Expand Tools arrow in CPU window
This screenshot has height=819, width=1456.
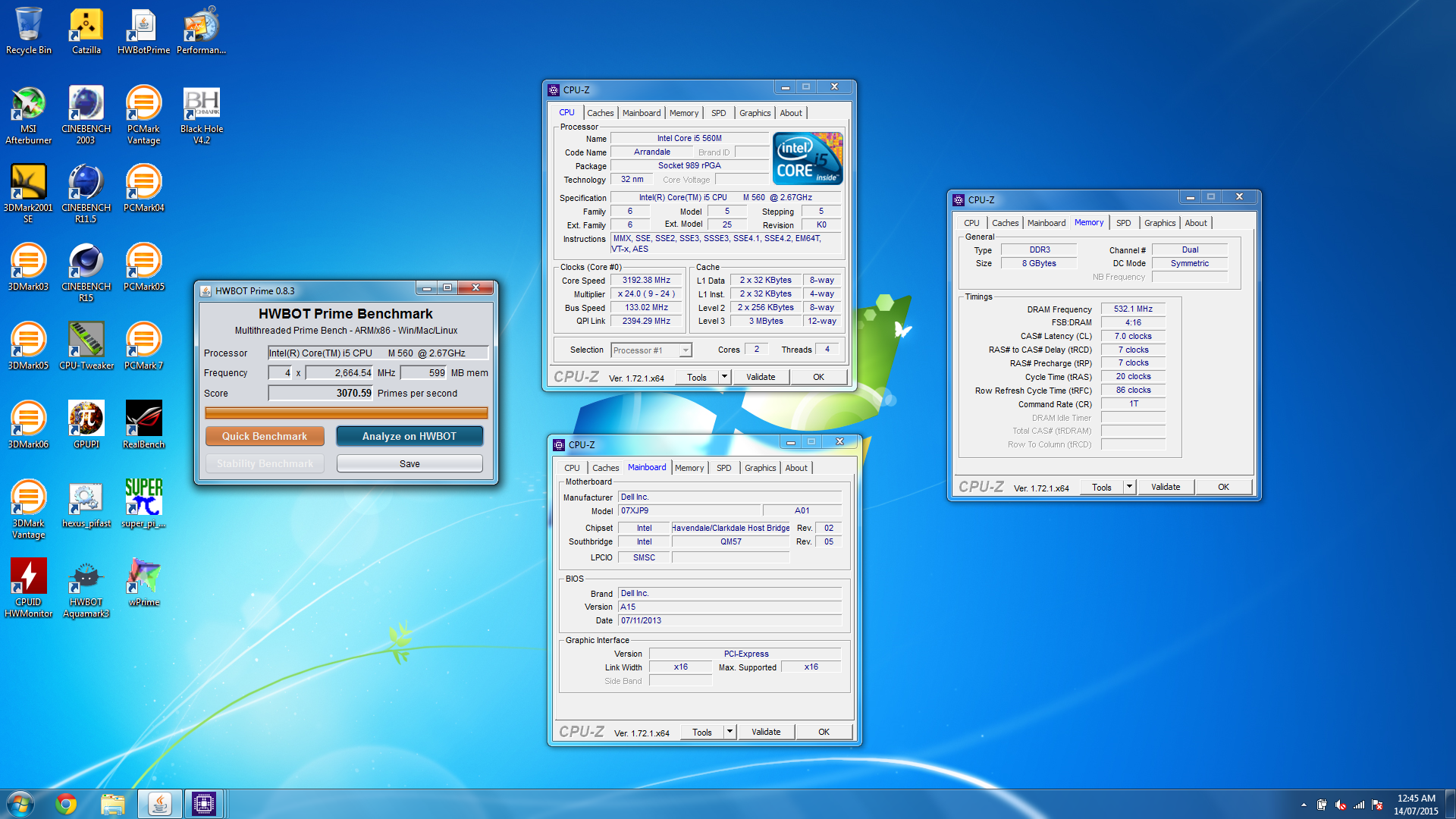(724, 377)
